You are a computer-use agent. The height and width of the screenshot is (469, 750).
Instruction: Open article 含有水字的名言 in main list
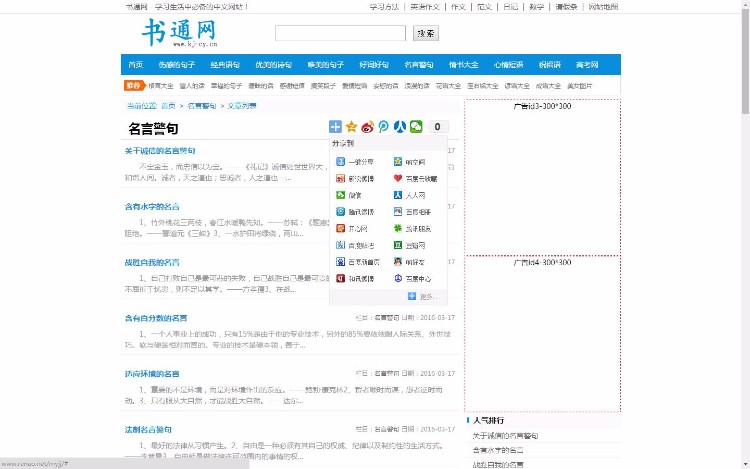pos(152,207)
